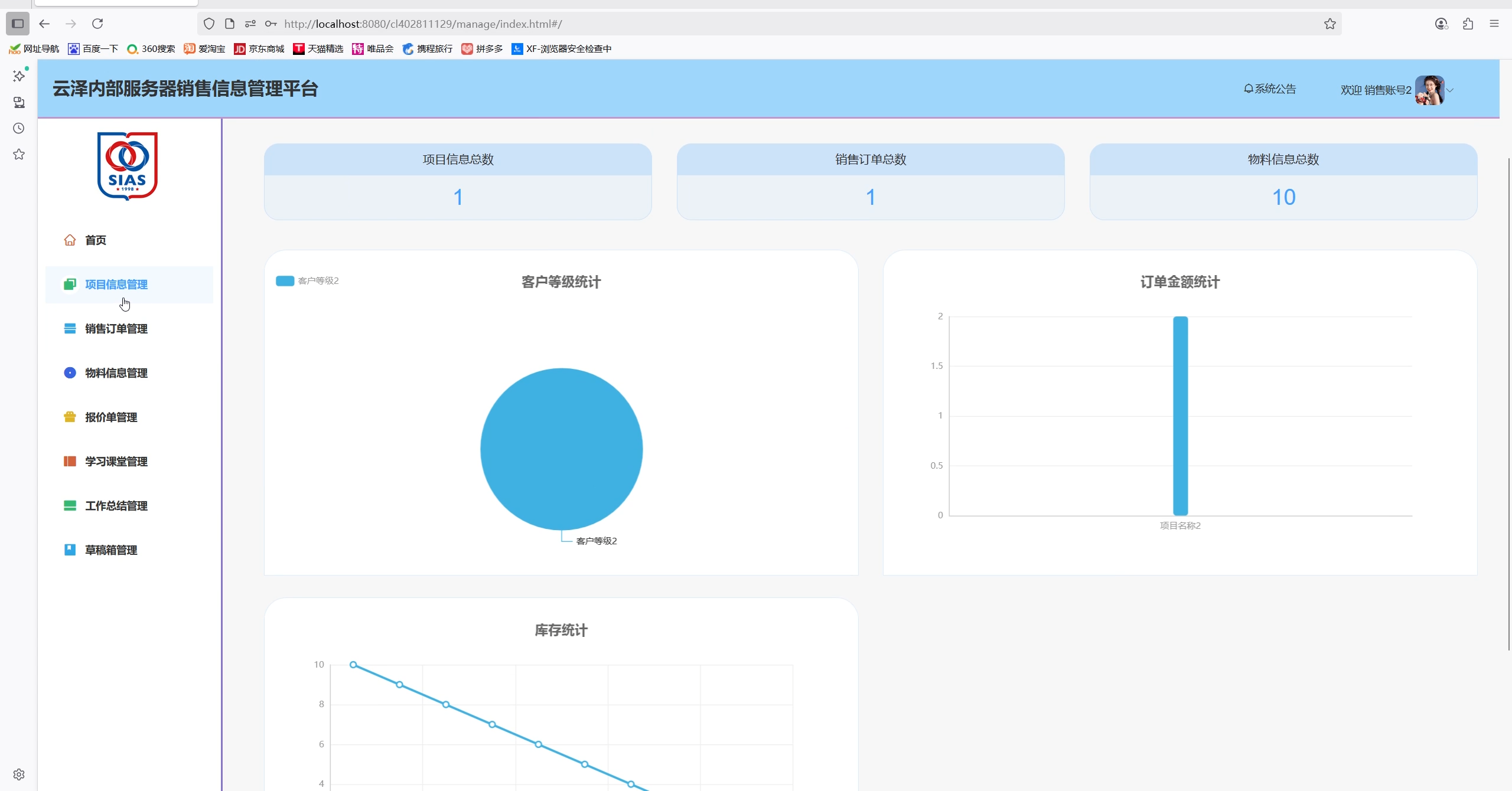Click the orange 学习课堂管理 icon
Image resolution: width=1512 pixels, height=791 pixels.
[70, 462]
